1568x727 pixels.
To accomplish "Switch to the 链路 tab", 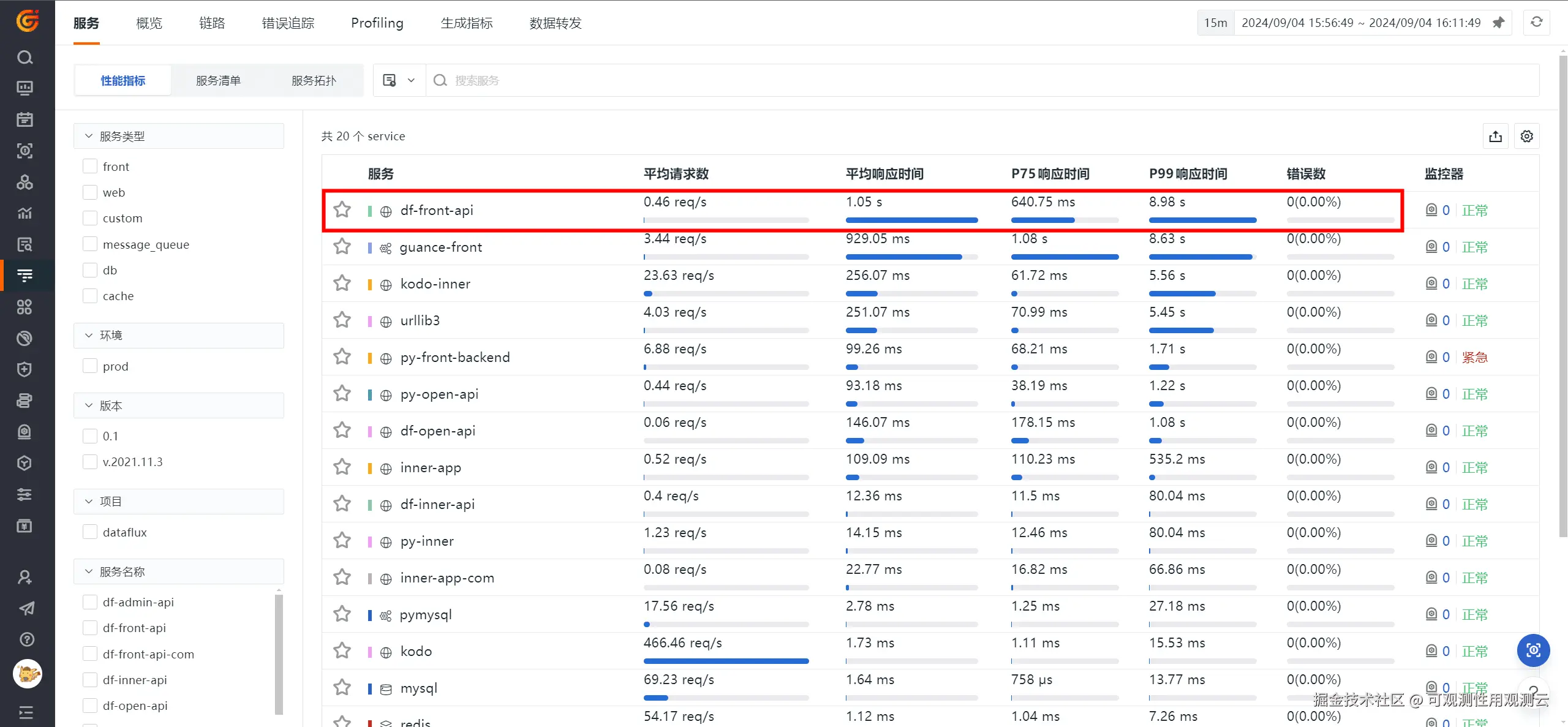I will [x=212, y=23].
